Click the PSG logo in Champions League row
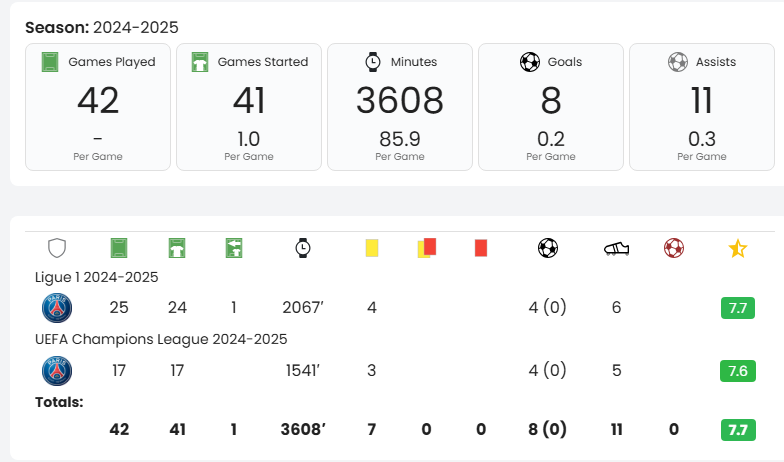 click(57, 370)
